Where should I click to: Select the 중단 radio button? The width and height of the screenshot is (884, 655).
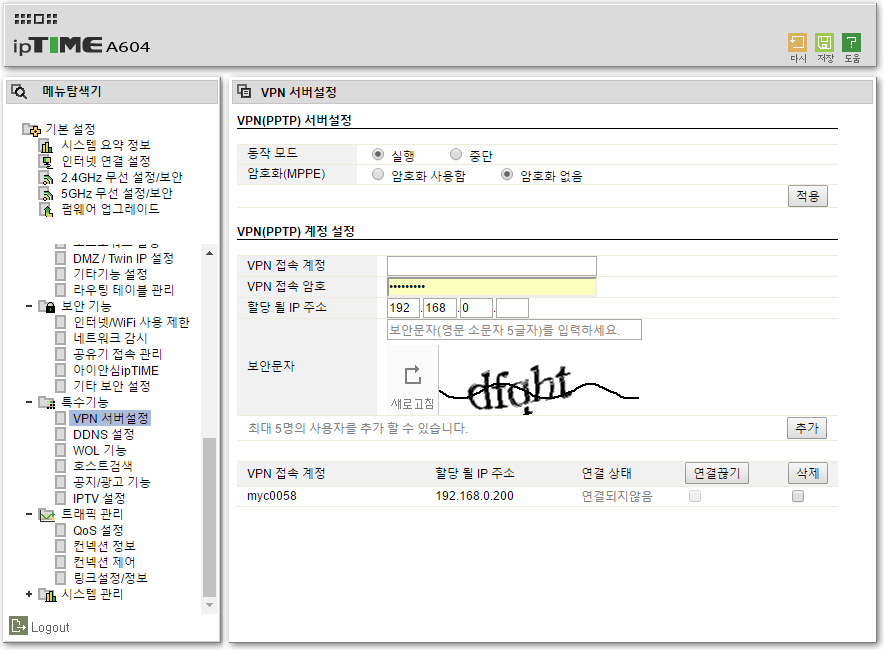coord(456,154)
